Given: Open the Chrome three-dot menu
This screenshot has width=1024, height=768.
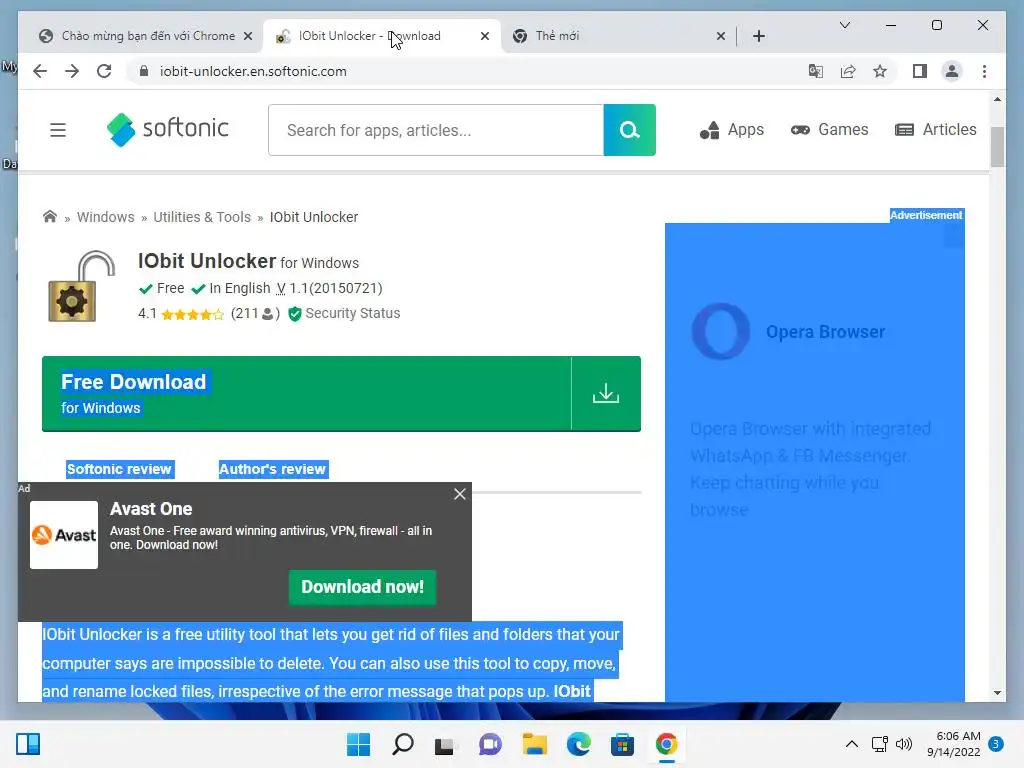Looking at the screenshot, I should (x=984, y=71).
